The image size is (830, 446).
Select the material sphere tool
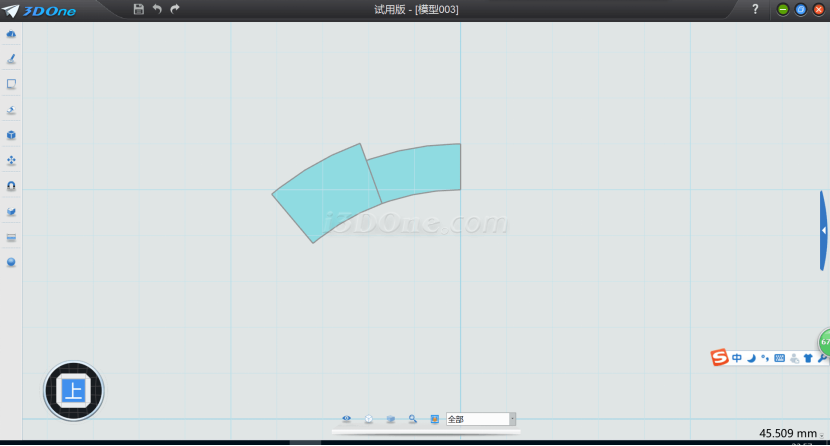(11, 262)
